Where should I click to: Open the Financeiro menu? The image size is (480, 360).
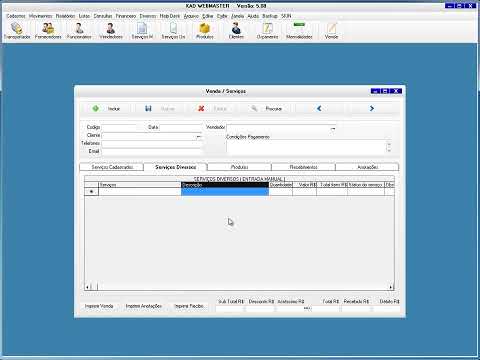click(x=126, y=16)
